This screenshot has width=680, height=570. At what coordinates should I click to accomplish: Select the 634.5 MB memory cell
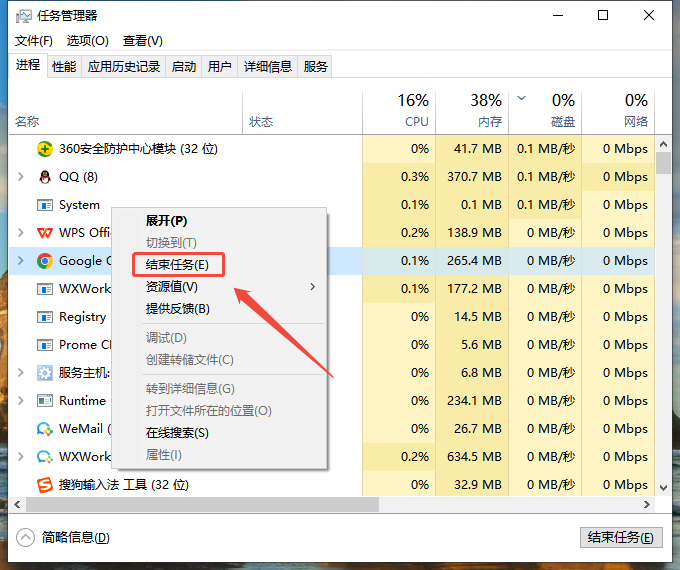point(472,457)
